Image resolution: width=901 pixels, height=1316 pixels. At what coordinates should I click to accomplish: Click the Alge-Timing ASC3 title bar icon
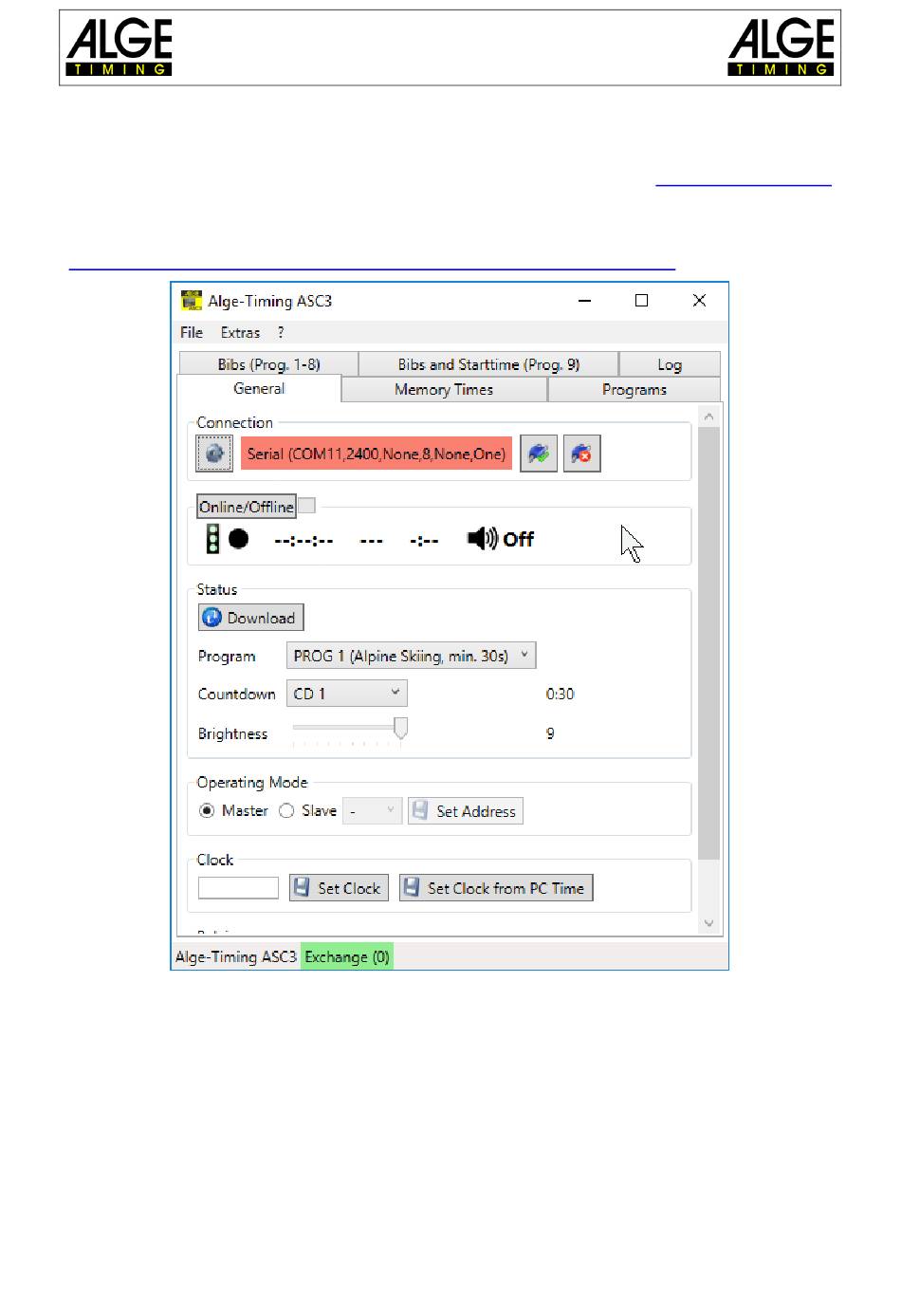click(x=192, y=301)
